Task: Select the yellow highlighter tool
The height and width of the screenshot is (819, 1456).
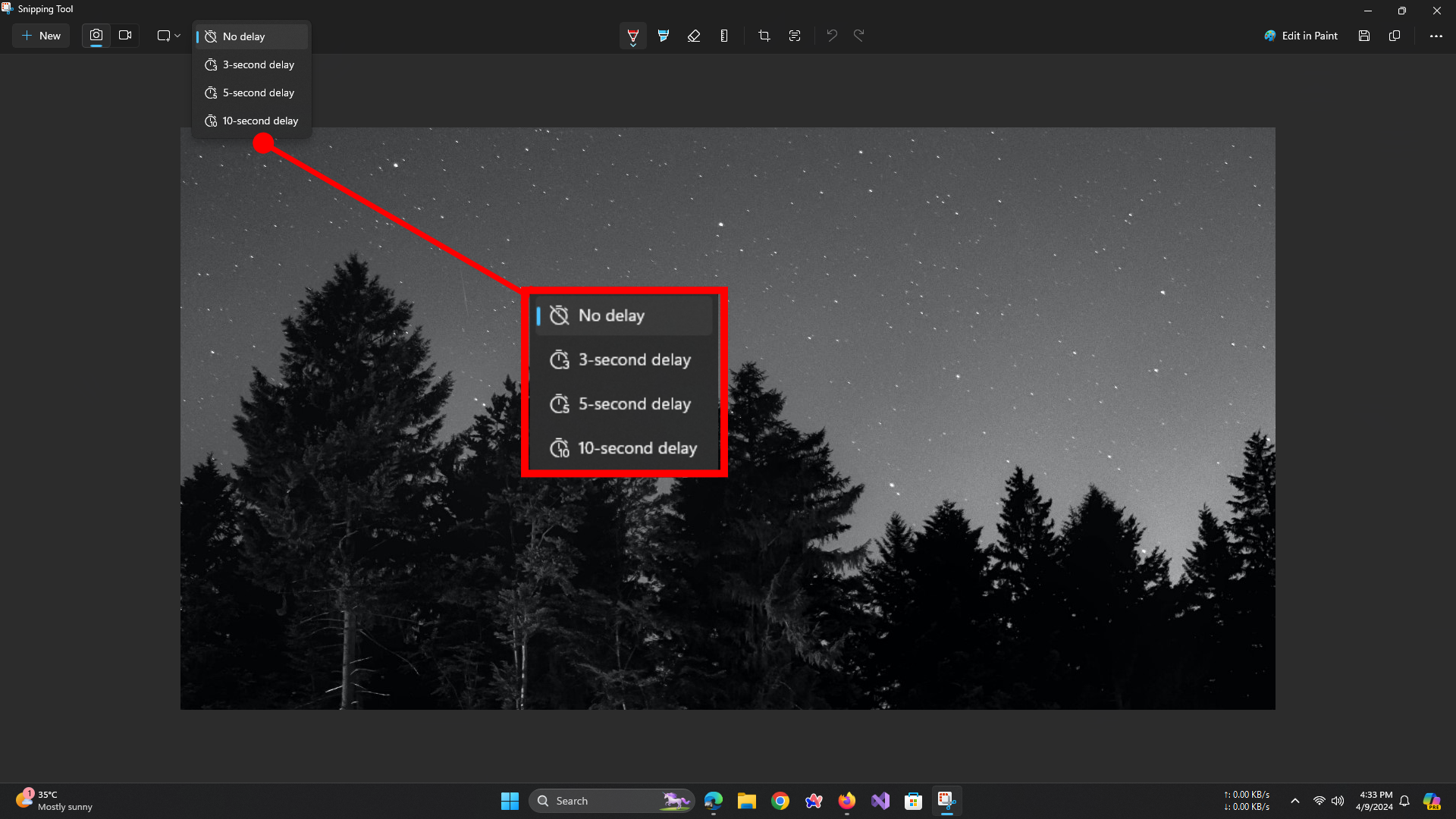Action: coord(664,36)
